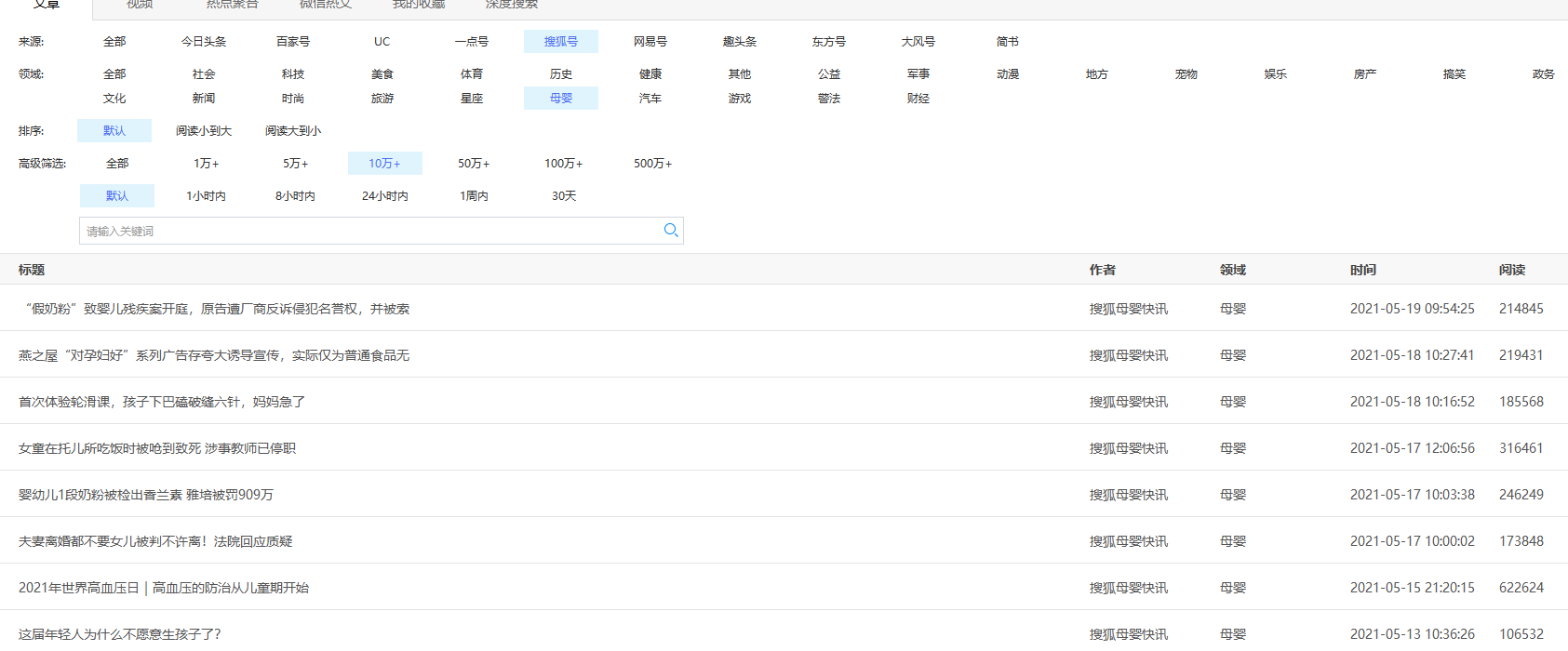This screenshot has width=1568, height=651.
Task: Click the search magnifier icon
Action: (670, 231)
